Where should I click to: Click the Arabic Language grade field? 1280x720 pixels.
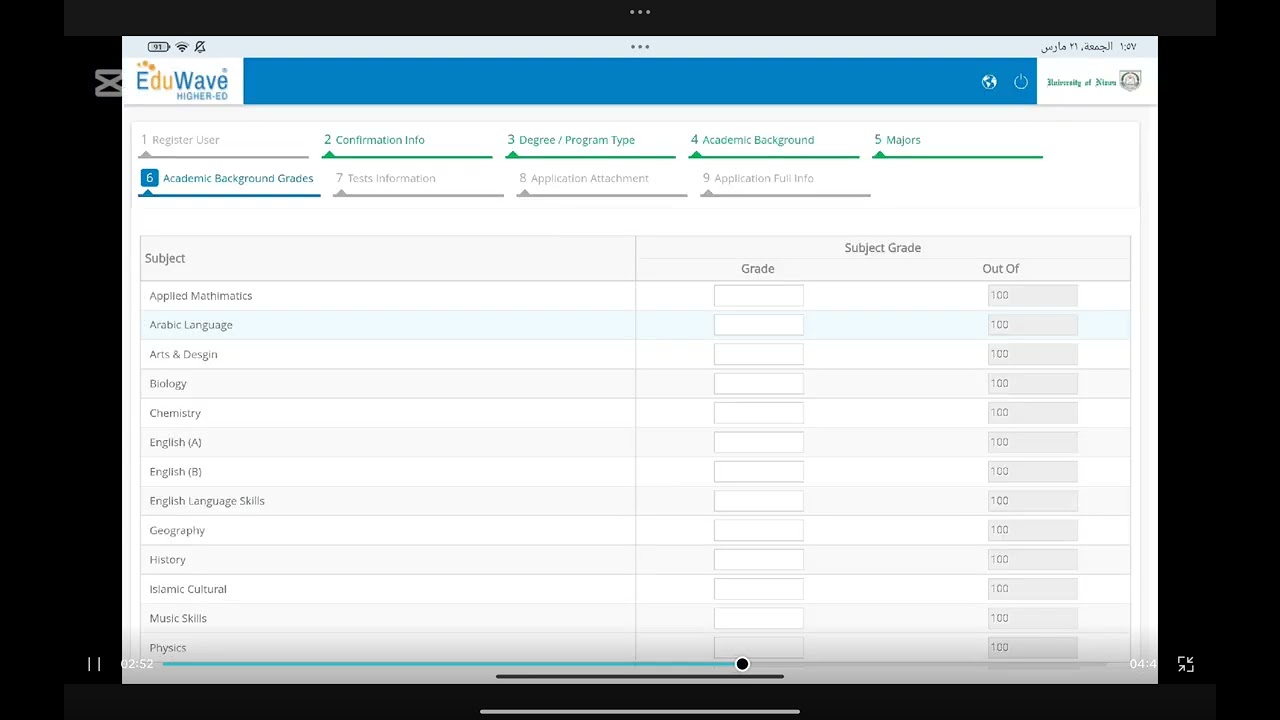click(x=759, y=324)
